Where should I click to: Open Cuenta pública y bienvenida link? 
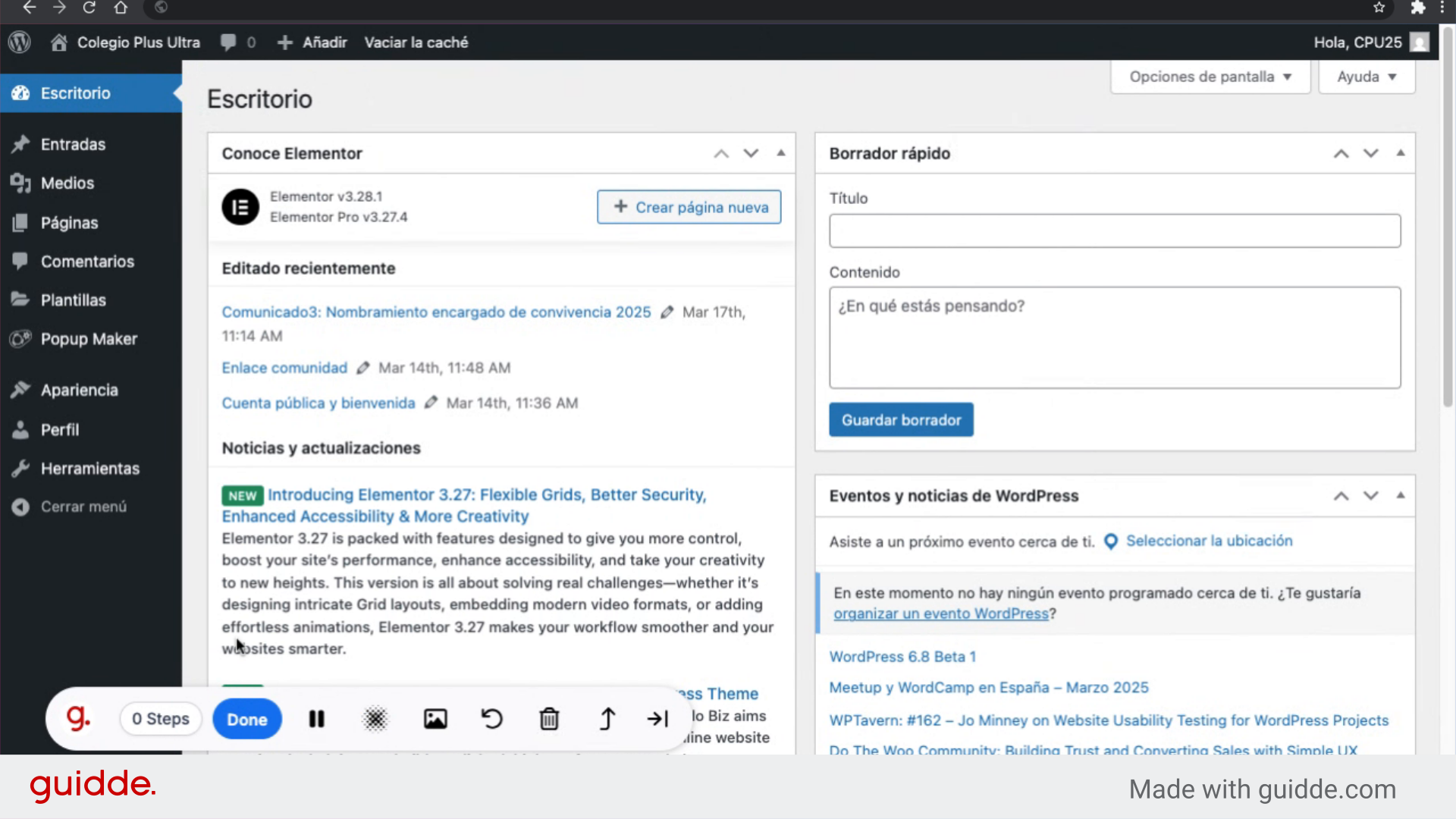click(318, 403)
